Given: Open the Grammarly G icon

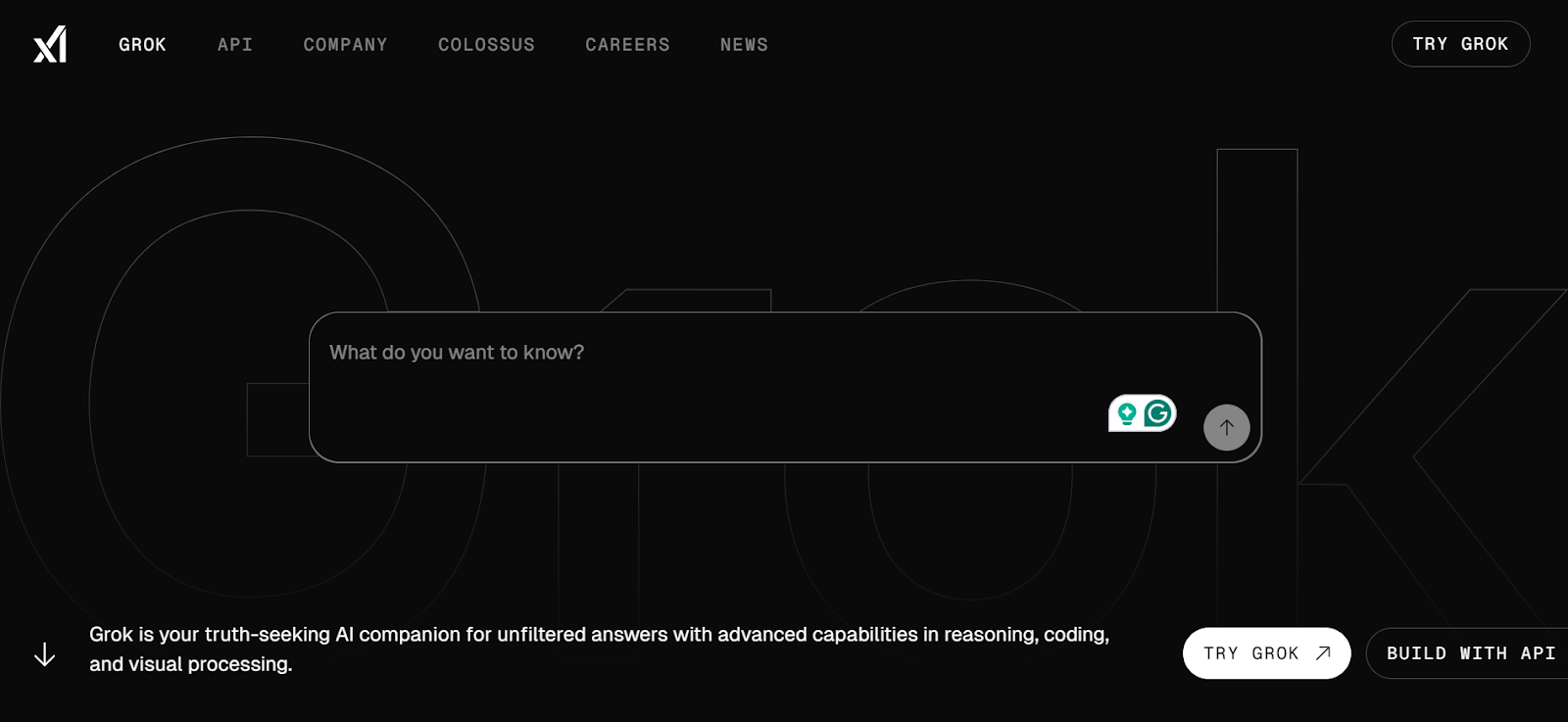Looking at the screenshot, I should coord(1157,413).
